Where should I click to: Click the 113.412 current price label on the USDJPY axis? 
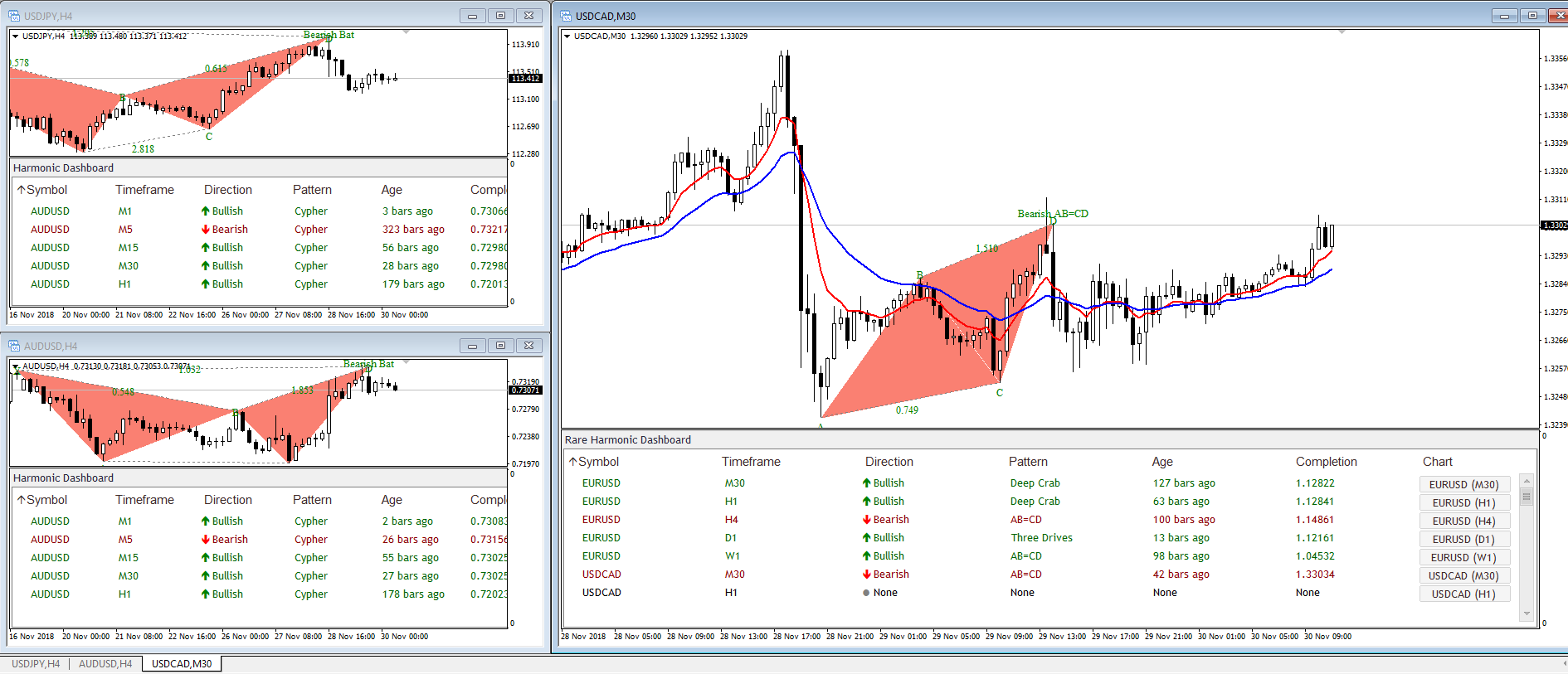[525, 79]
